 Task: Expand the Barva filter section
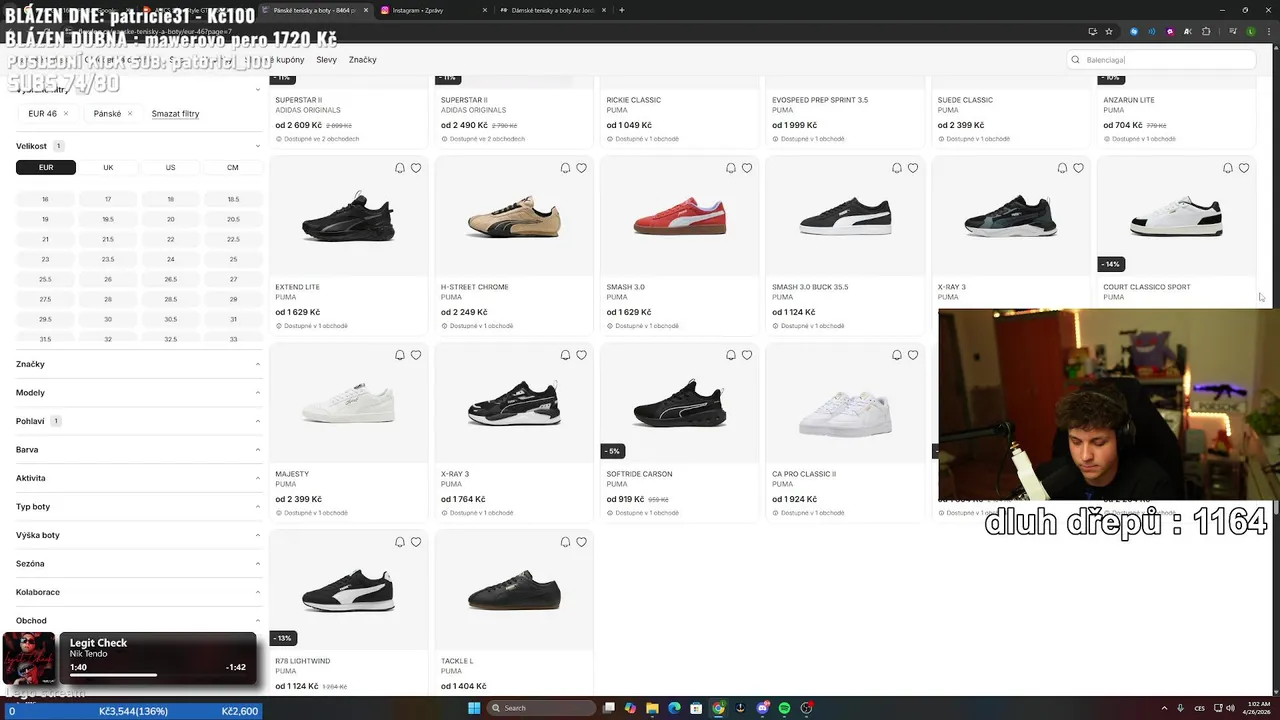(138, 450)
